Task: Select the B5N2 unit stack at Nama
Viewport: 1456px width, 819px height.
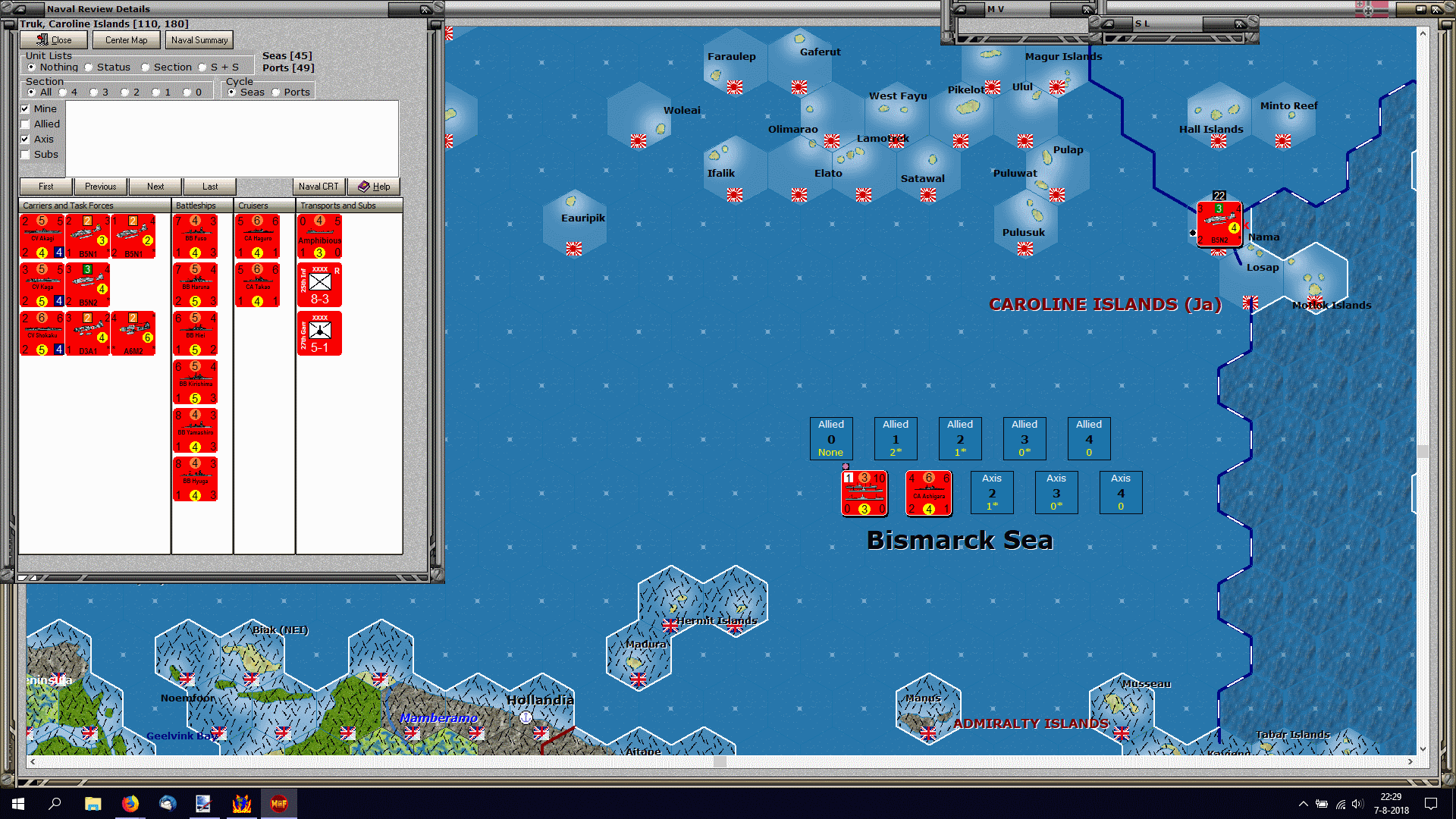Action: (x=1219, y=224)
